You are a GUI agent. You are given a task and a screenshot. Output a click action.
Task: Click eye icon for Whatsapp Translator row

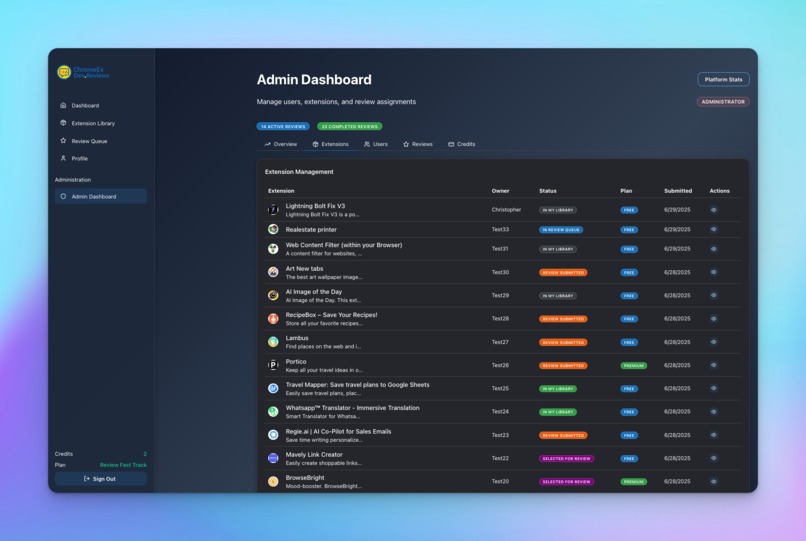pos(713,411)
